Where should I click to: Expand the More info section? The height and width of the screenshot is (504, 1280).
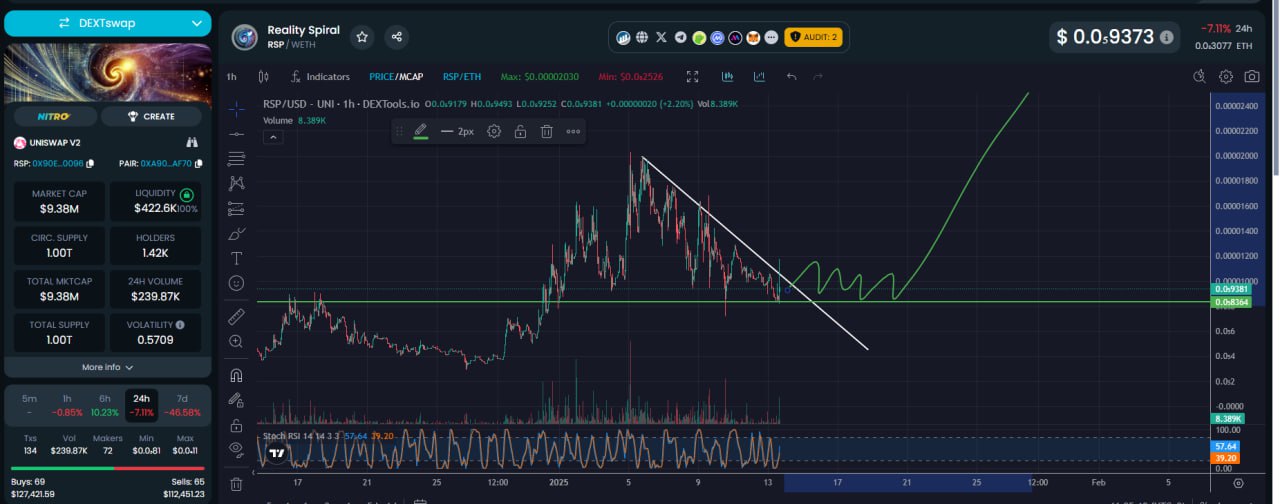click(x=108, y=367)
